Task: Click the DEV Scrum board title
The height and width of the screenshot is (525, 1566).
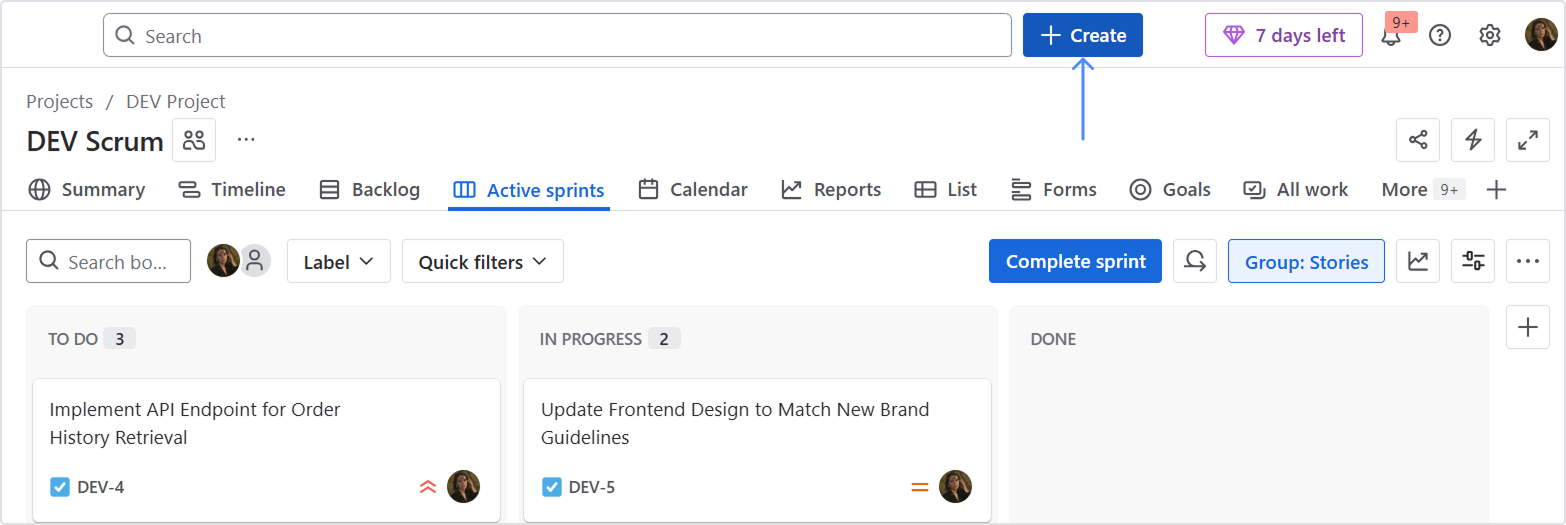Action: tap(95, 141)
